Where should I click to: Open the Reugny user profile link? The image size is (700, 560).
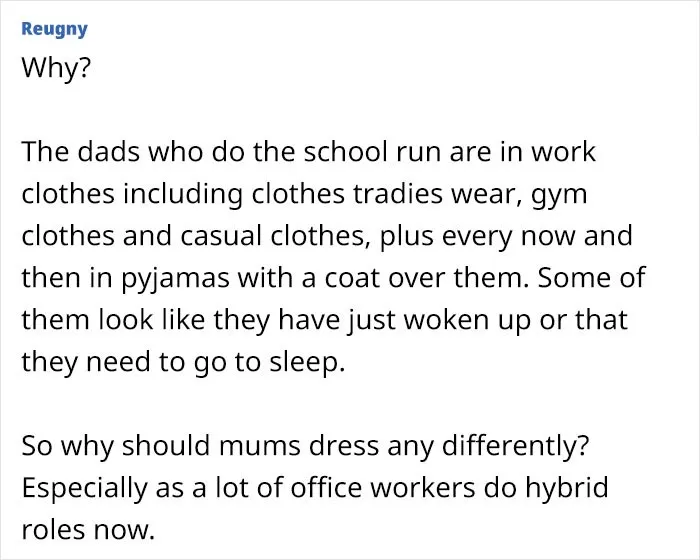[x=54, y=29]
